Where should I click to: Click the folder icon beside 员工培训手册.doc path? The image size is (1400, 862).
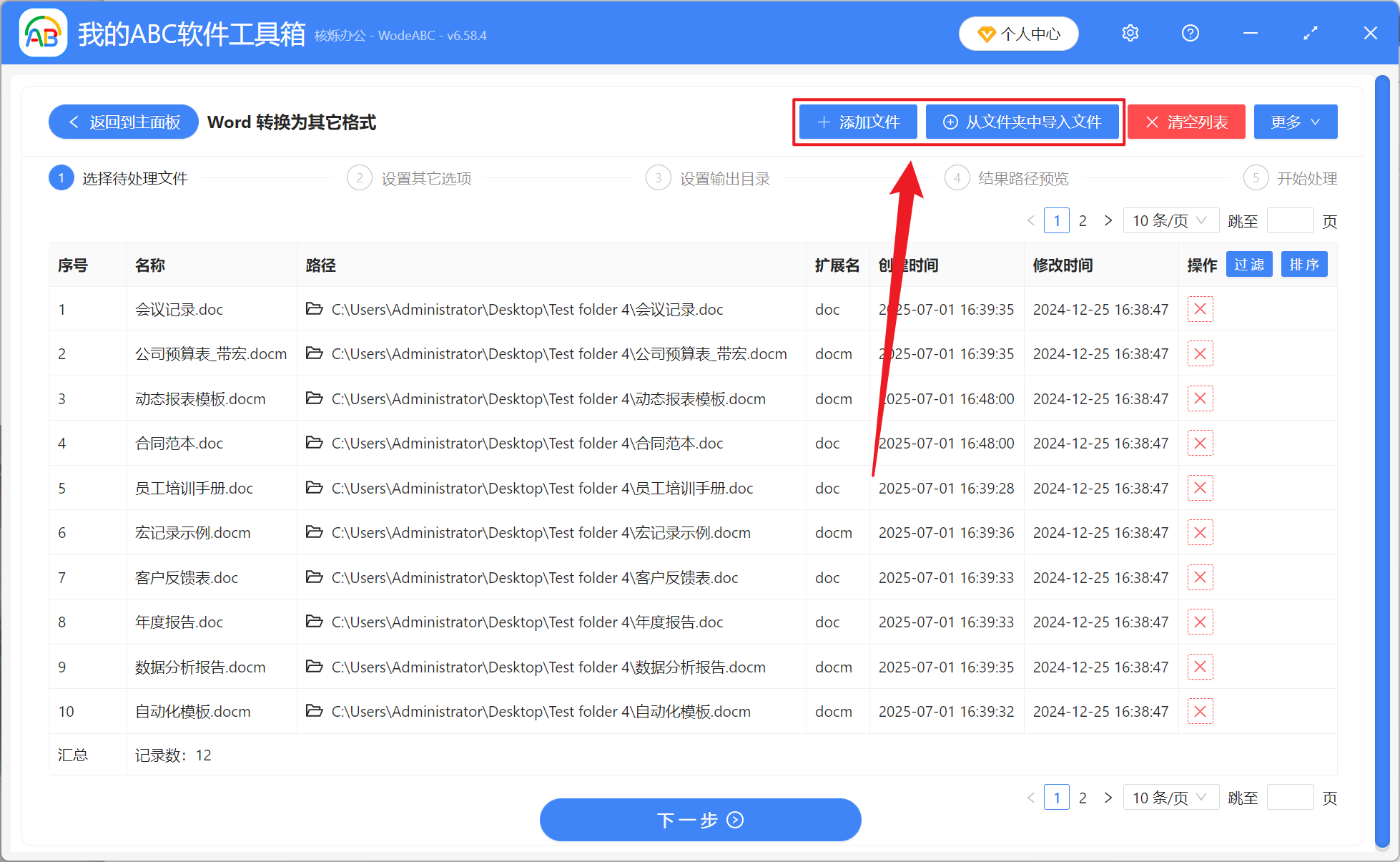click(315, 488)
